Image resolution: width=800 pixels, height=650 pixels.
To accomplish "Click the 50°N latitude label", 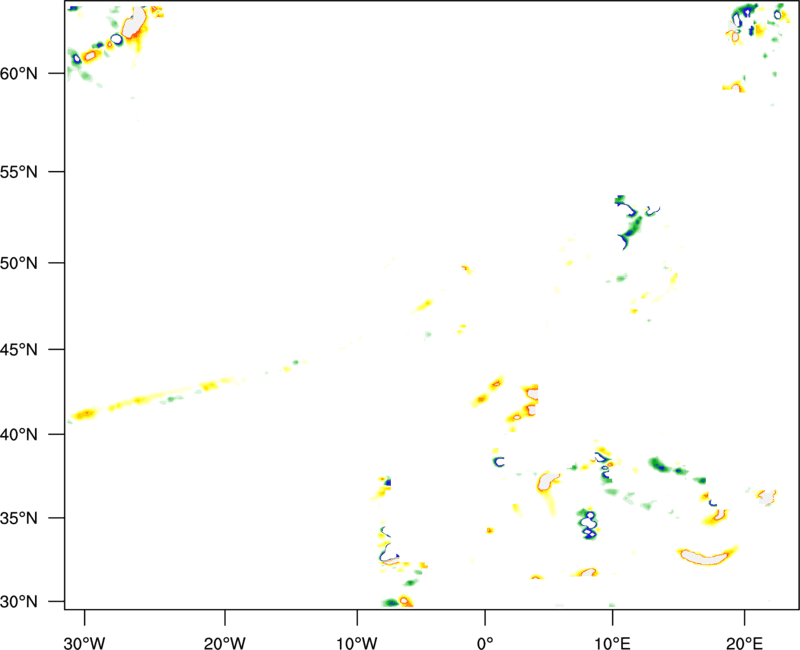I will 19,263.
